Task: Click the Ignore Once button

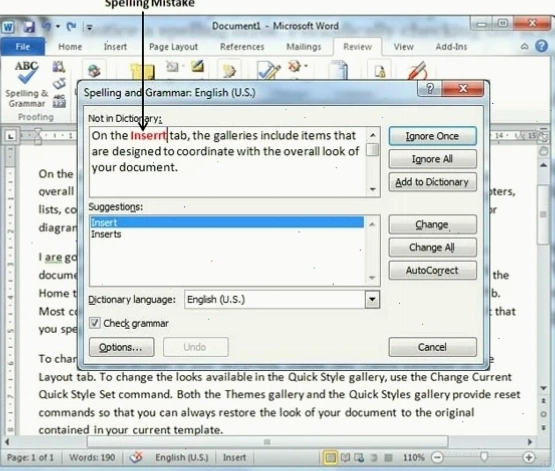Action: (x=433, y=136)
